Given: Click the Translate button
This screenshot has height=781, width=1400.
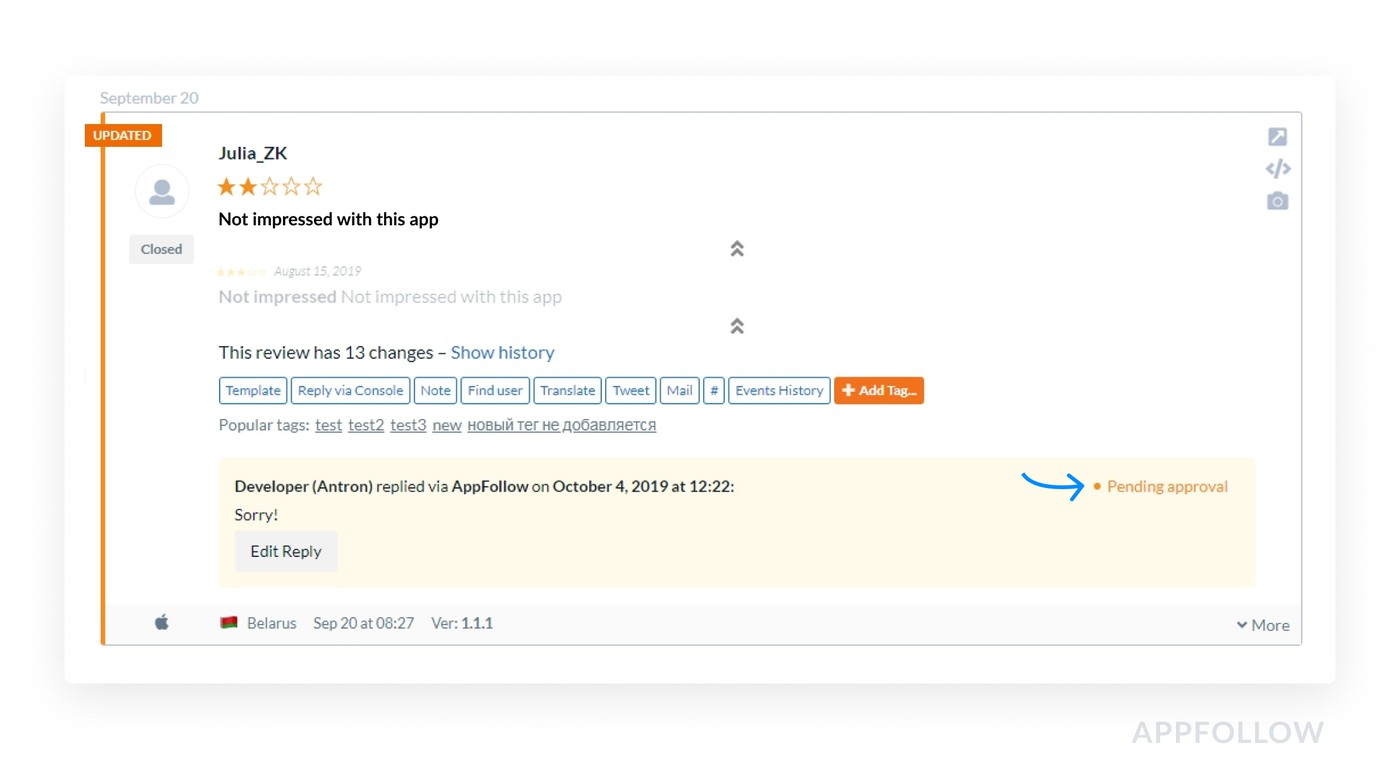Looking at the screenshot, I should click(567, 391).
